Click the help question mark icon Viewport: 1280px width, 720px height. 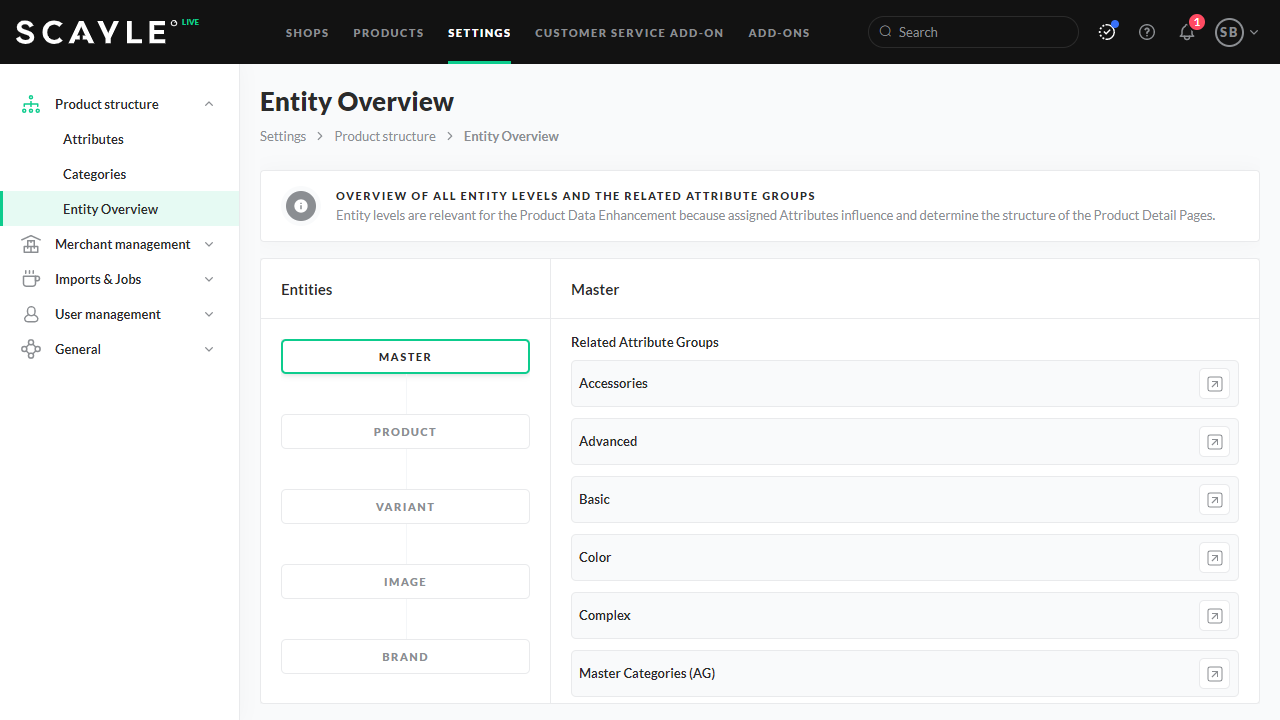pos(1147,32)
